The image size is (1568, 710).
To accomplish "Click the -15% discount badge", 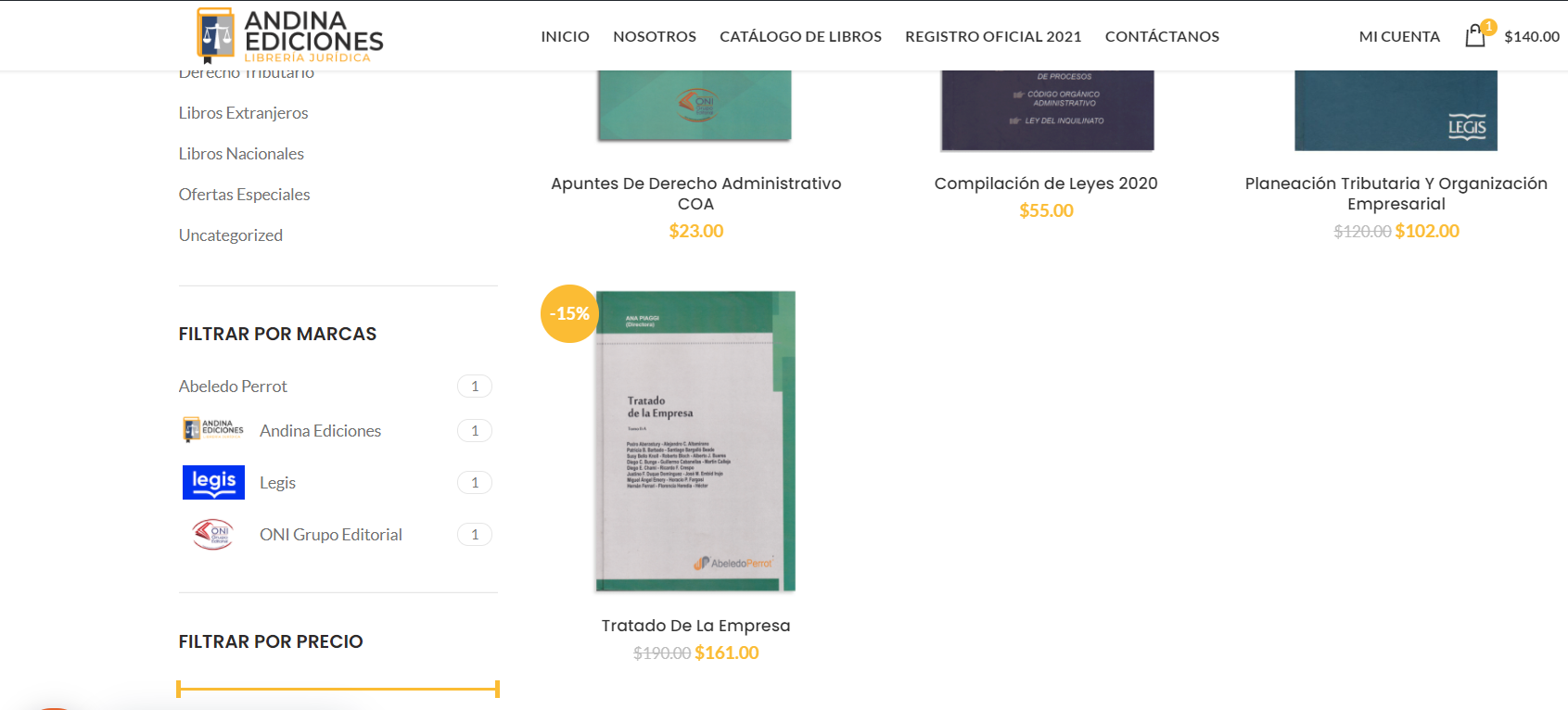I will 569,313.
